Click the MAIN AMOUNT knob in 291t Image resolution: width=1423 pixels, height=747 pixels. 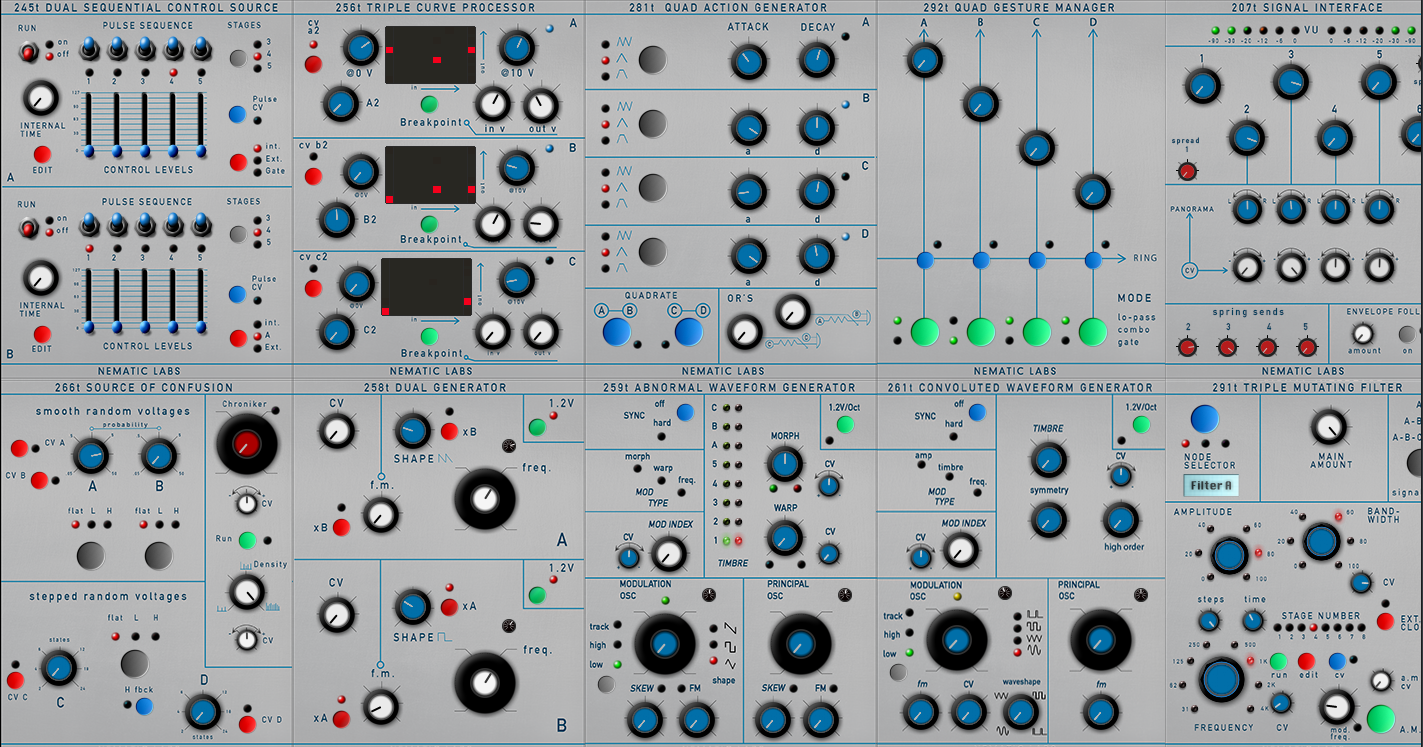[1328, 428]
